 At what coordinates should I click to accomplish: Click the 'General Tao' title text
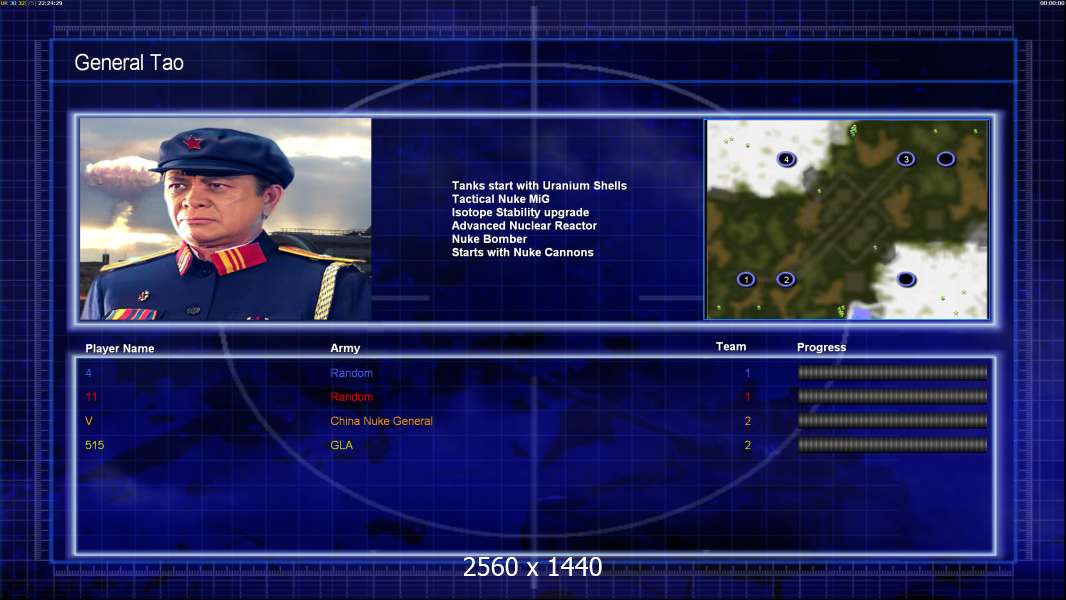coord(129,63)
